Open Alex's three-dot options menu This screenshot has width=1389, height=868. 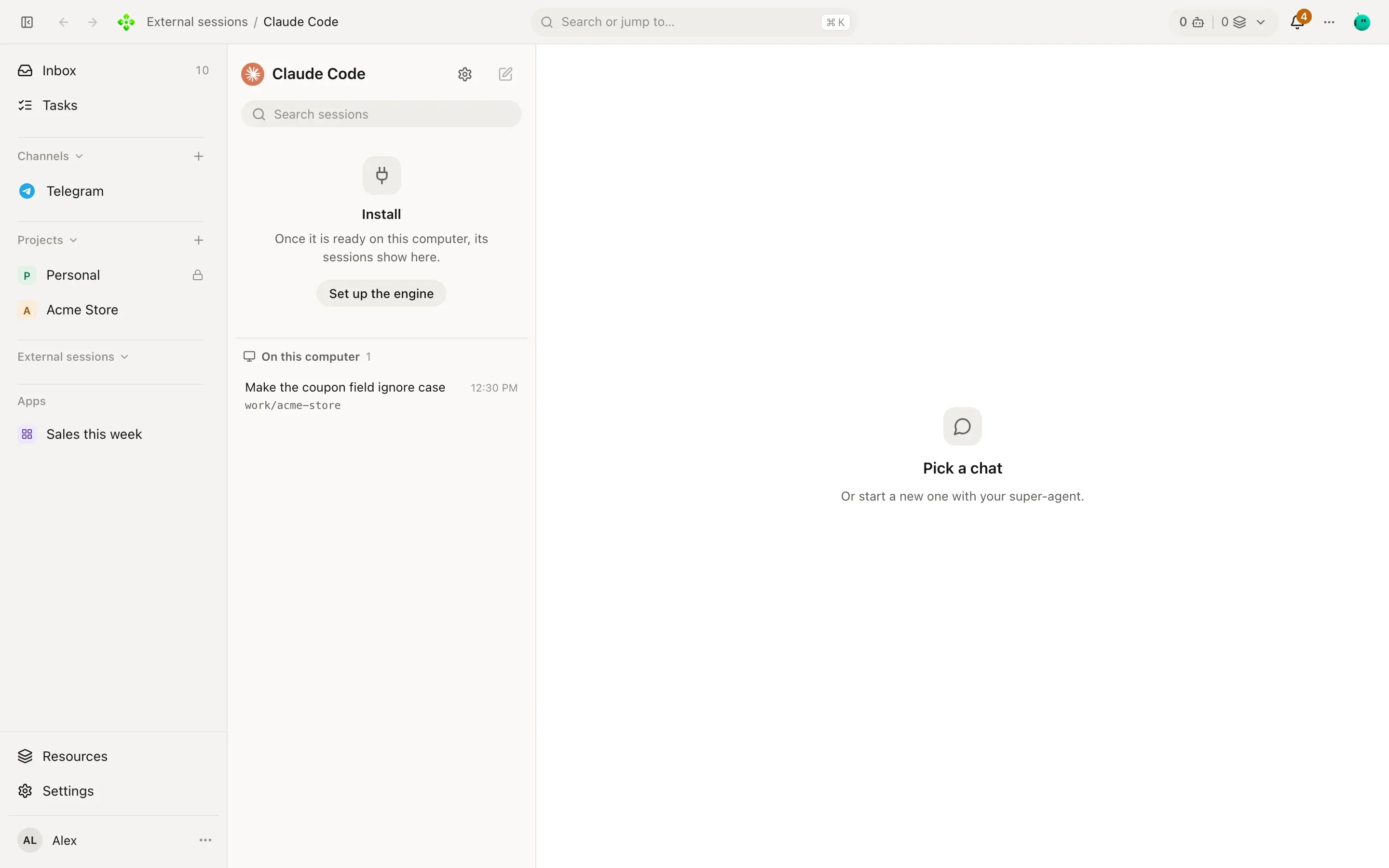coord(205,840)
